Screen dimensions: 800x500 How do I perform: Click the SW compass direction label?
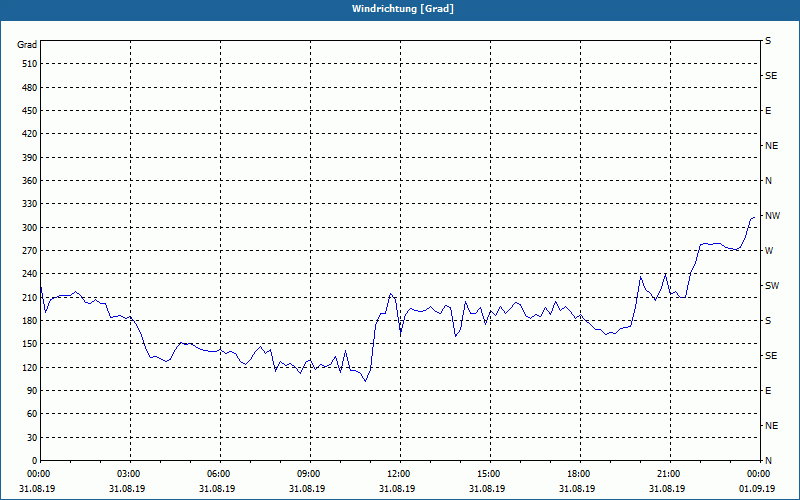click(x=772, y=286)
